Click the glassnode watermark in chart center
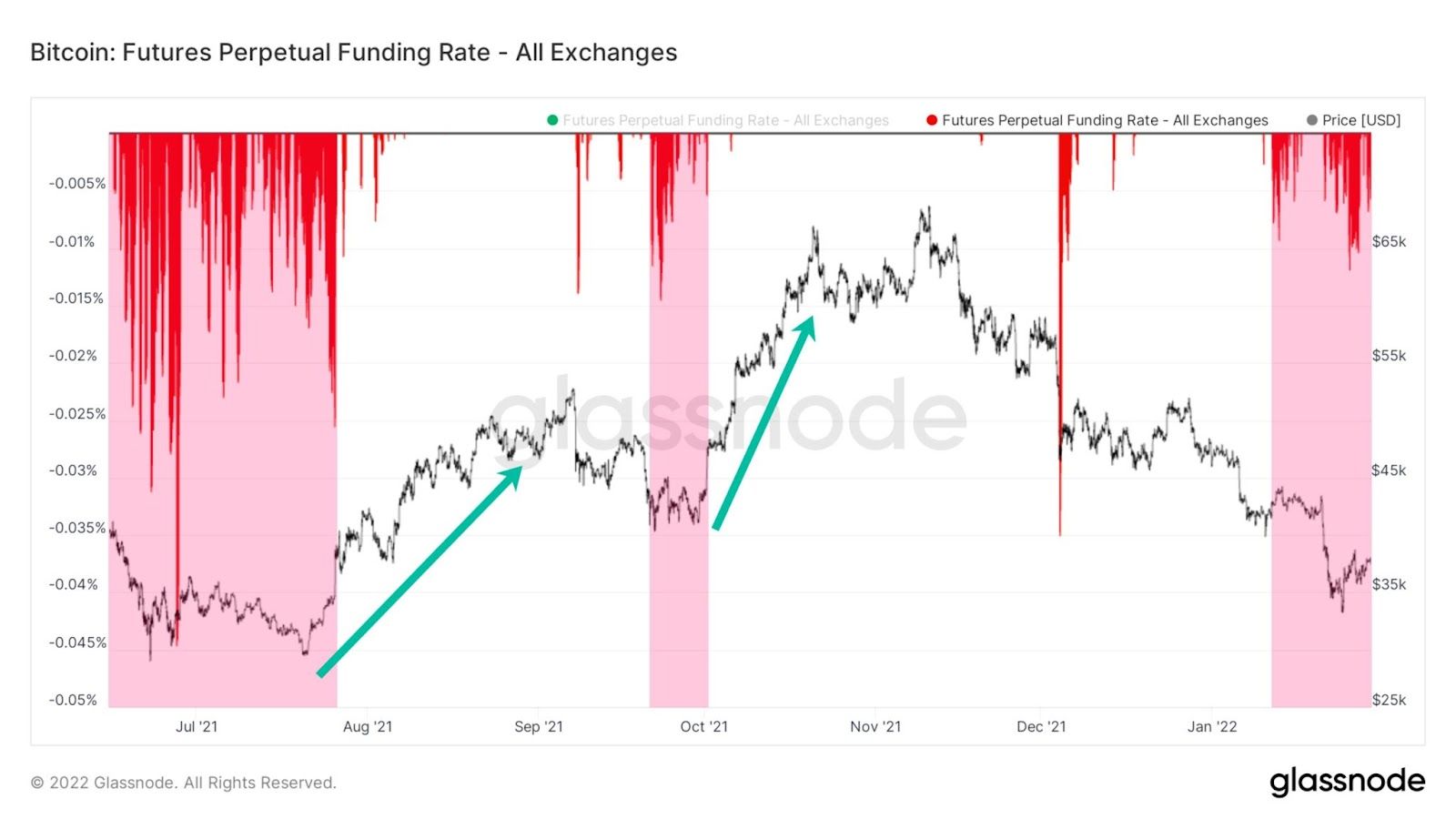This screenshot has height=819, width=1456. point(728,416)
